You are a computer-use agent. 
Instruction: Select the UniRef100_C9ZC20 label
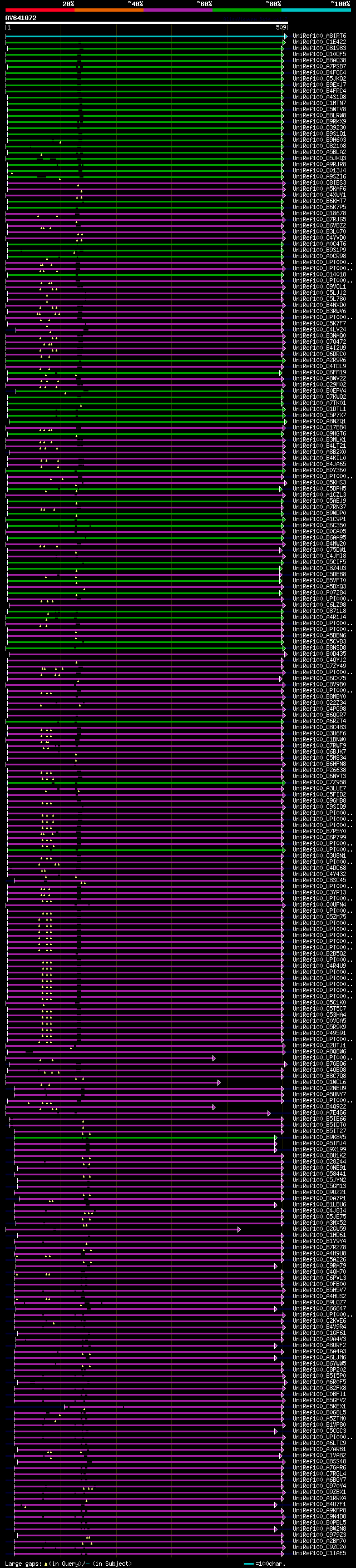pyautogui.click(x=319, y=1547)
